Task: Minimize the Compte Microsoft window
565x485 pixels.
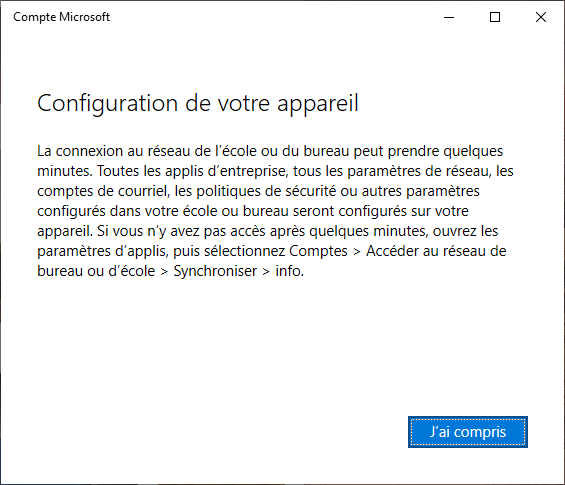Action: tap(449, 17)
